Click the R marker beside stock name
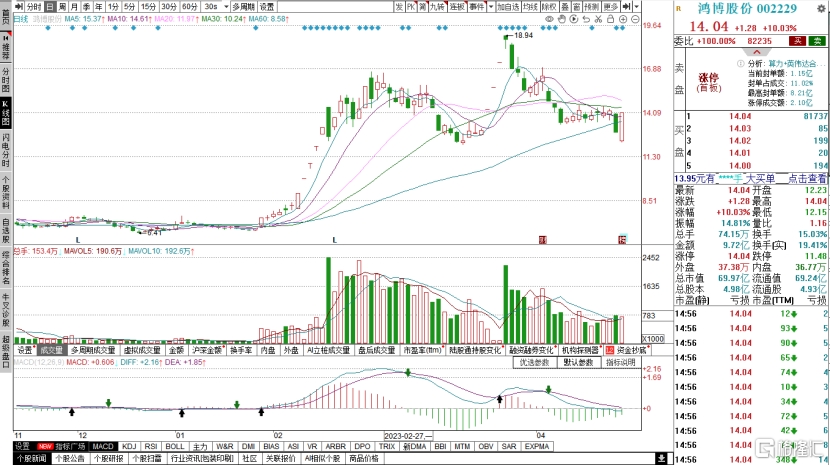830x465 pixels. pyautogui.click(x=679, y=9)
